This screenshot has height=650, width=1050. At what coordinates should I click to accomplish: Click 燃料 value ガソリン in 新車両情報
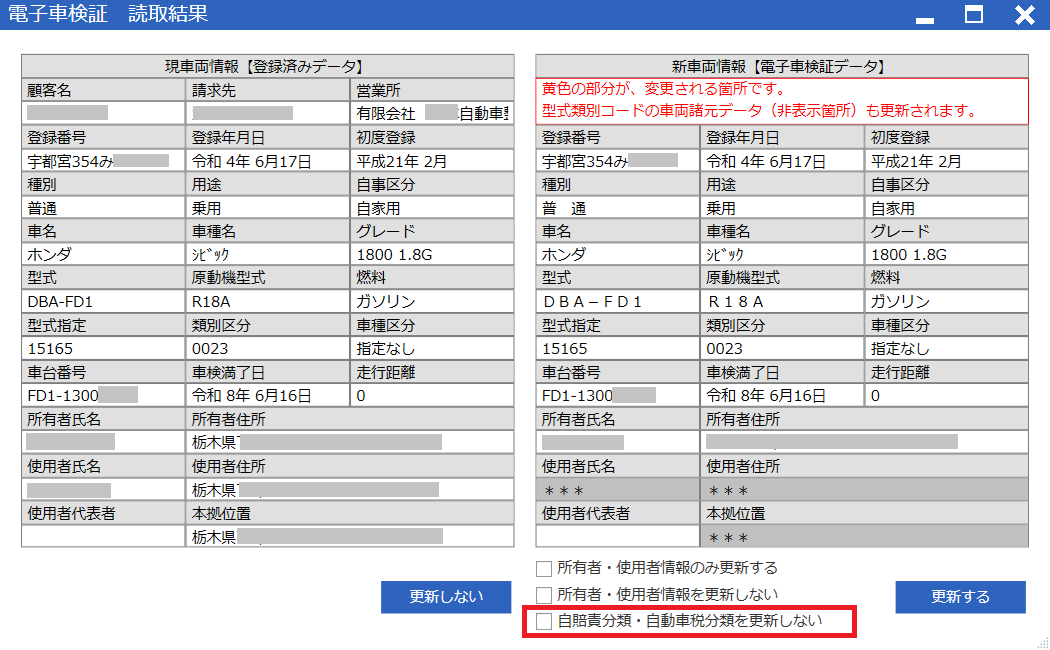946,301
